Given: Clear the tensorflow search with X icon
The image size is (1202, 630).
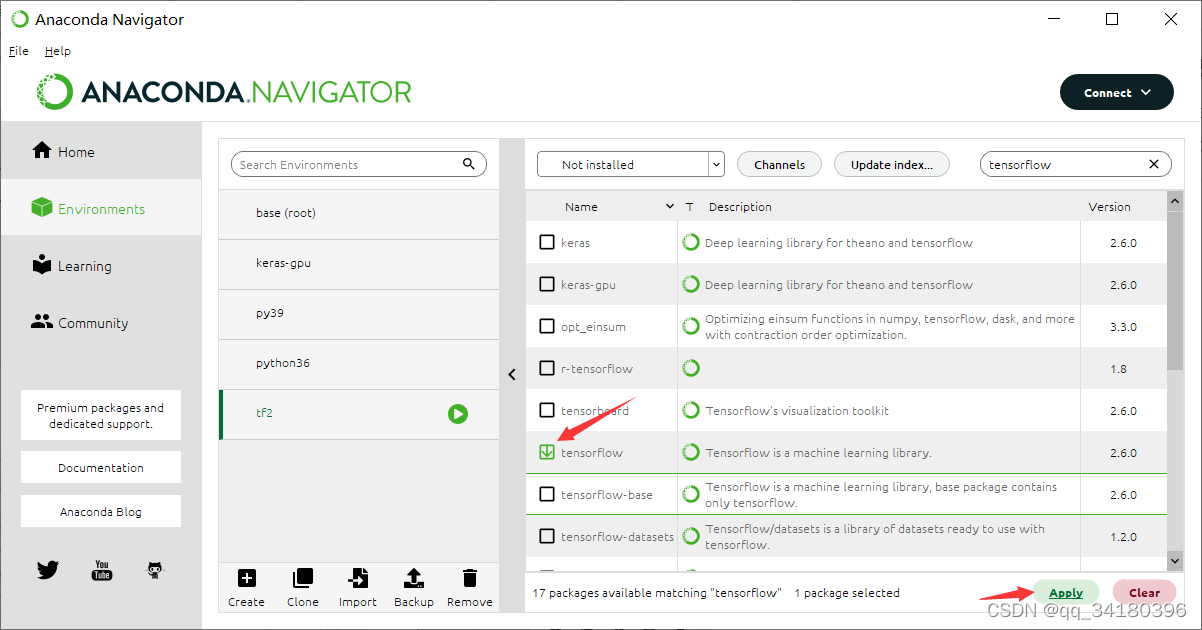Looking at the screenshot, I should pyautogui.click(x=1154, y=164).
